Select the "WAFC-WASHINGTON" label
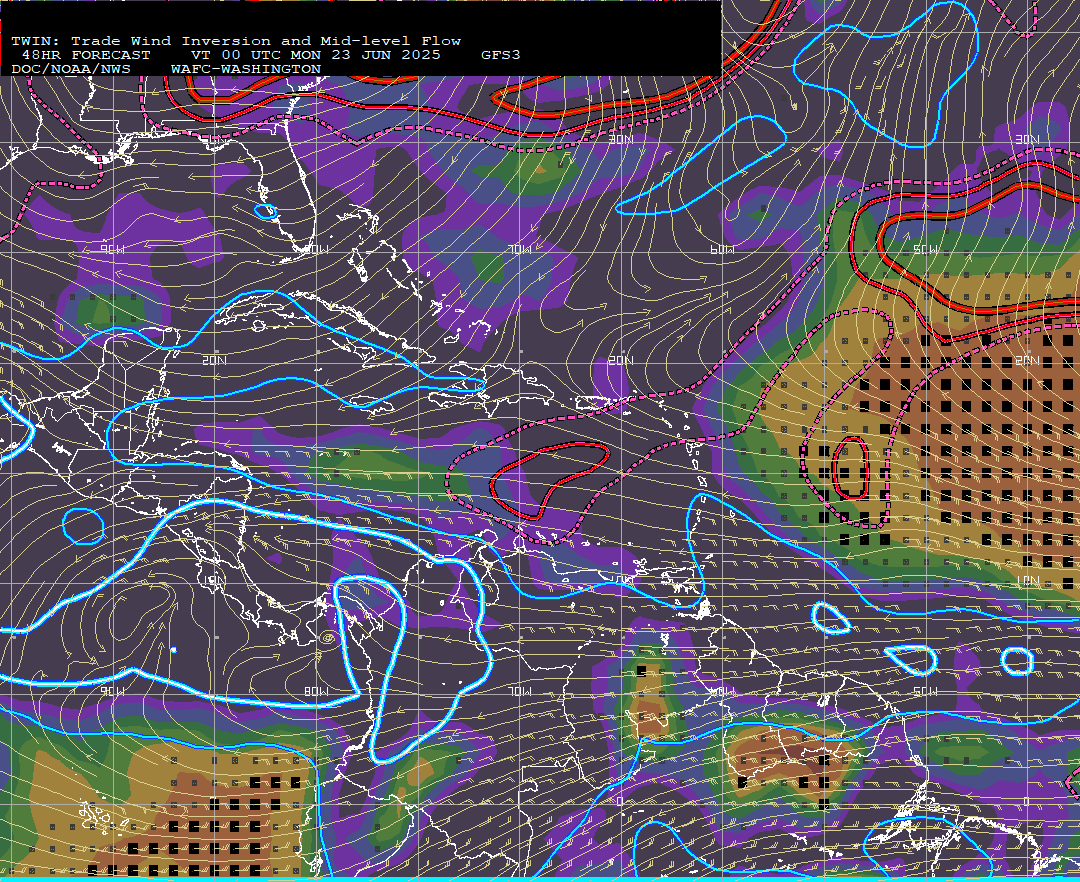Screen dimensions: 1080x882 click(246, 70)
